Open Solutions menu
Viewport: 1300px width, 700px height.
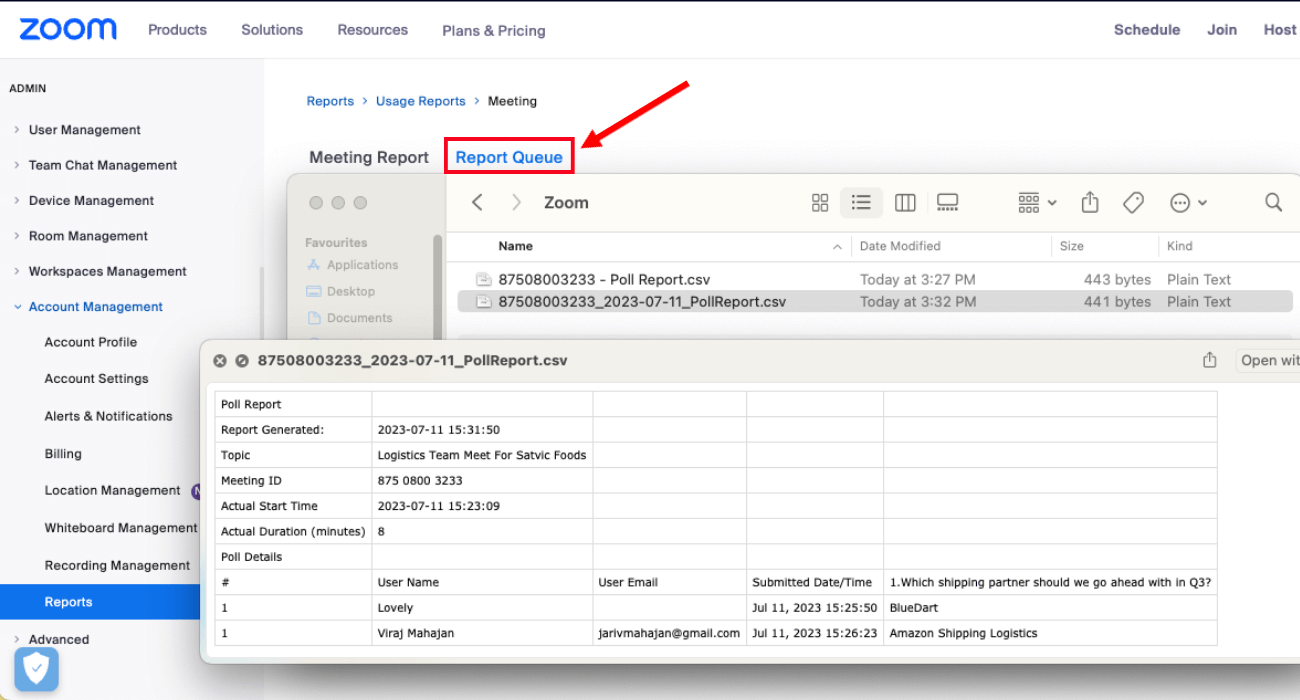tap(272, 30)
